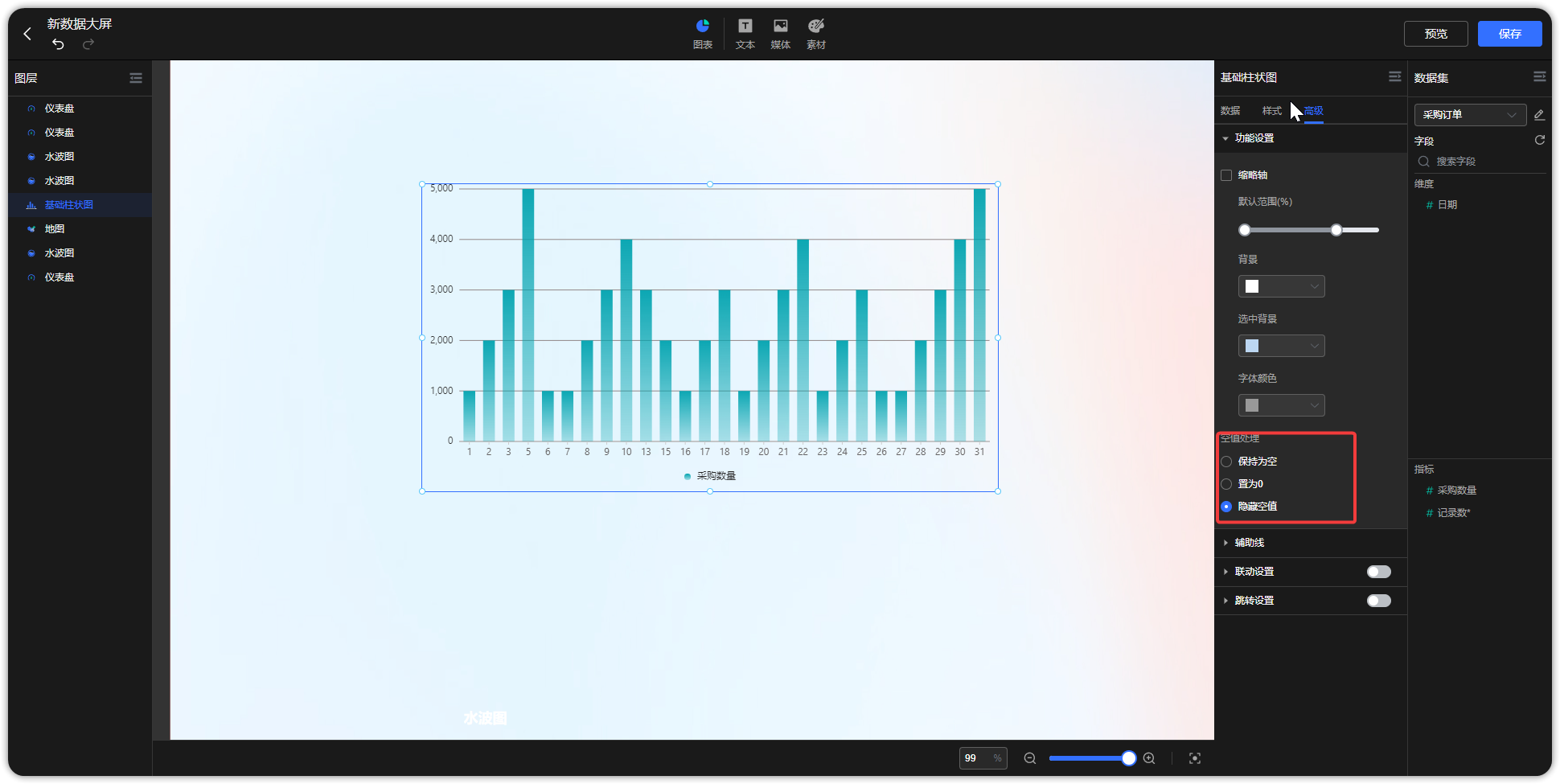Open the 文本 text tool
This screenshot has width=1560, height=784.
[745, 34]
